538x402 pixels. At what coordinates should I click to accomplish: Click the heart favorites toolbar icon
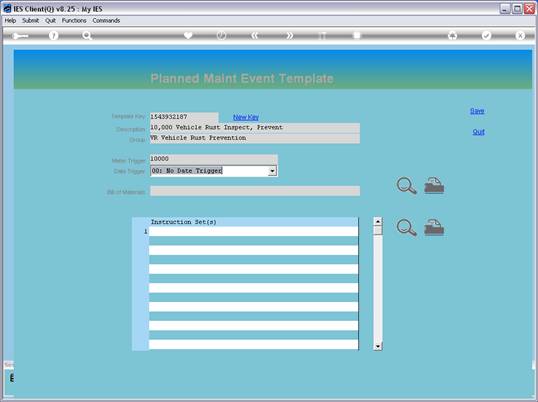tap(188, 35)
